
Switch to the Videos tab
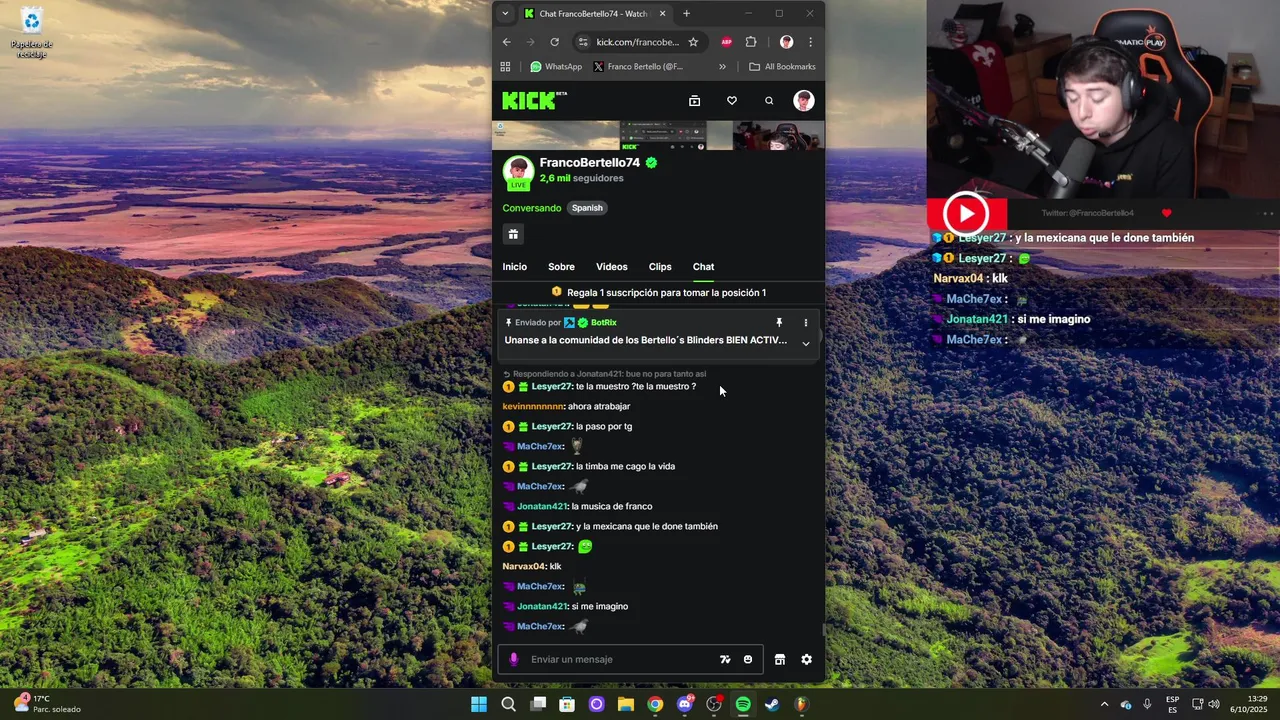[612, 267]
